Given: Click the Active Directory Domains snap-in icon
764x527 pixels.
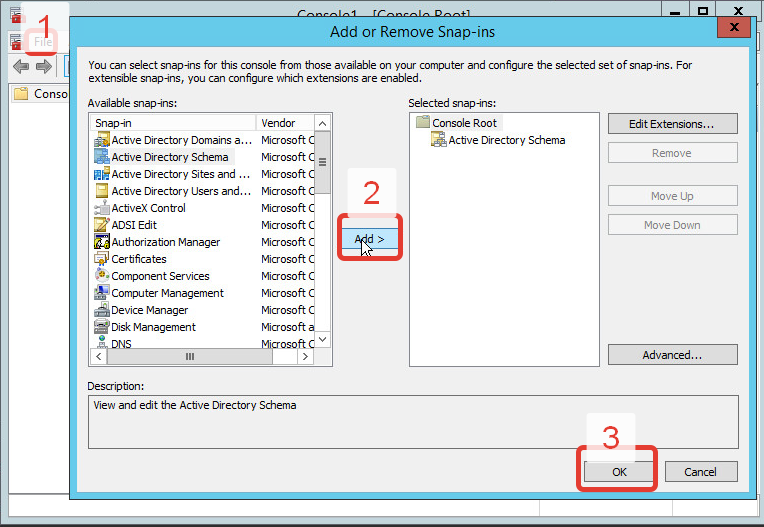Looking at the screenshot, I should pyautogui.click(x=102, y=140).
